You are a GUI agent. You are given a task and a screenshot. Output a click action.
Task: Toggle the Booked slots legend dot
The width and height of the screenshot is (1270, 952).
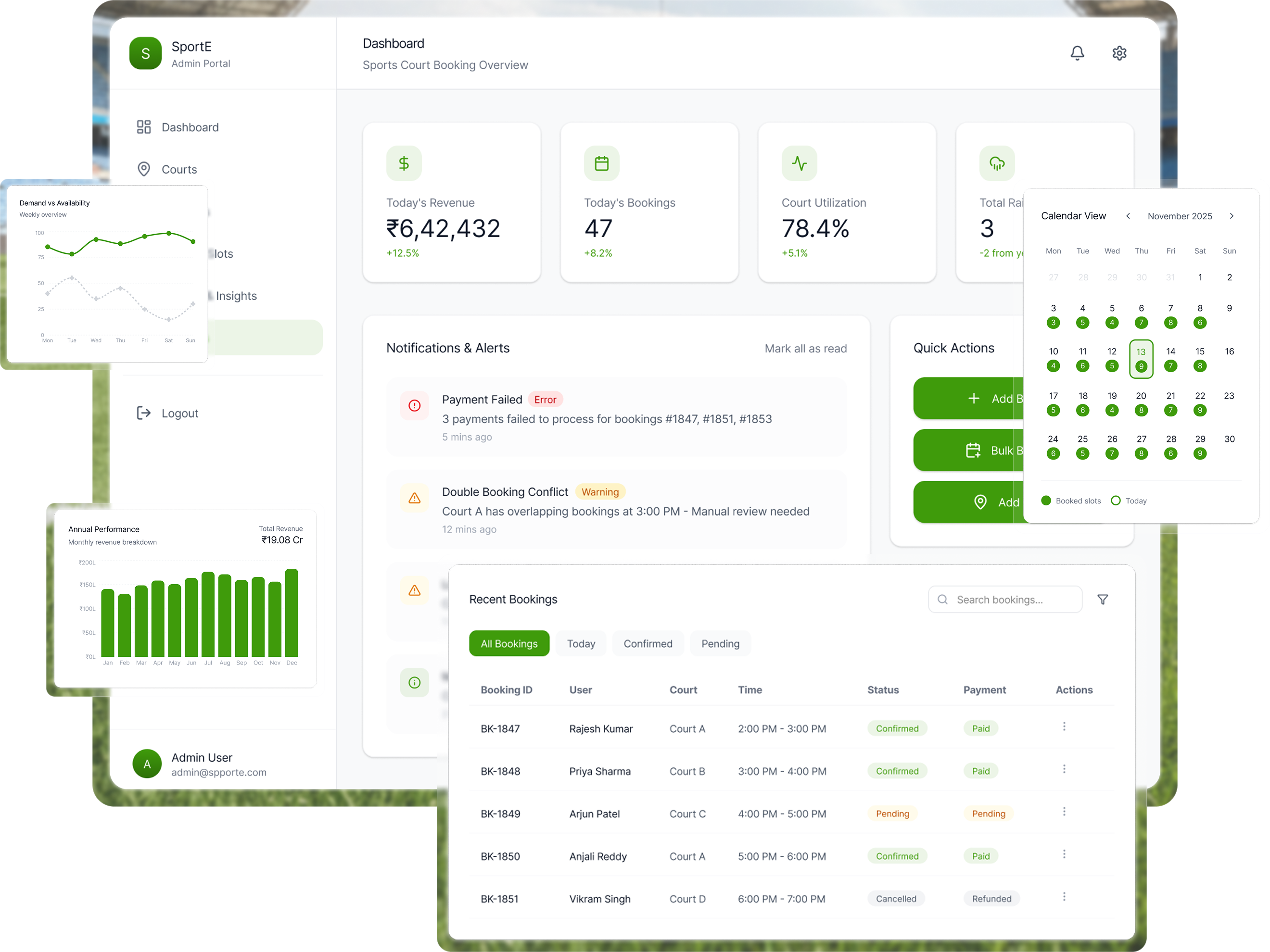pyautogui.click(x=1047, y=501)
